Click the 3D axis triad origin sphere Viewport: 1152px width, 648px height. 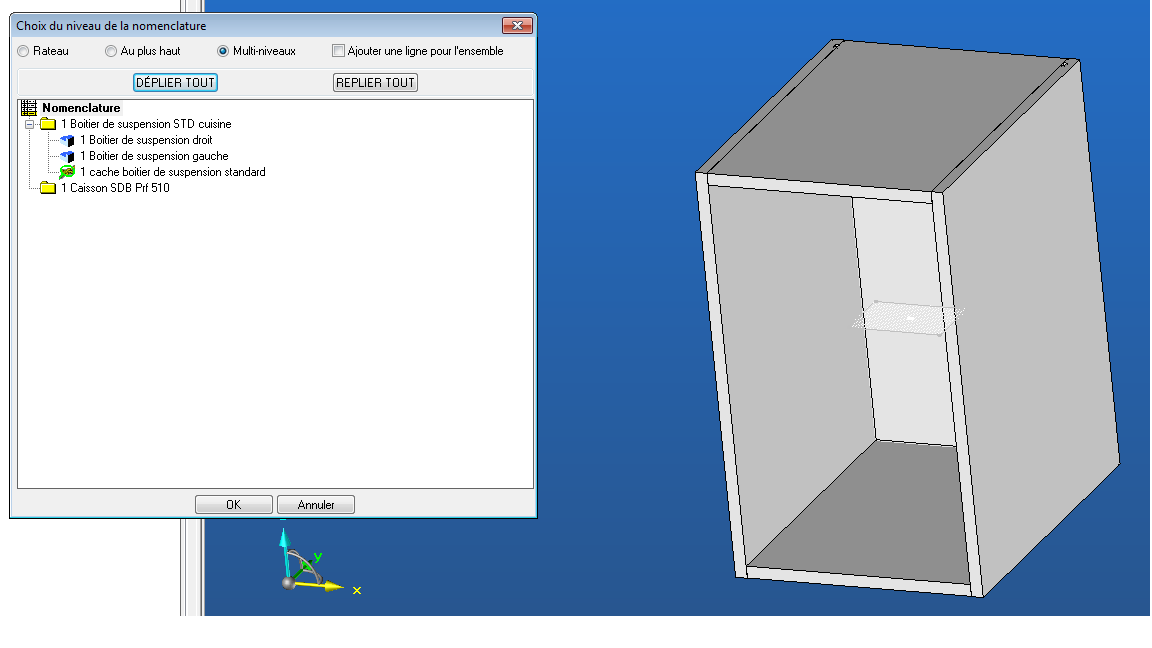289,583
